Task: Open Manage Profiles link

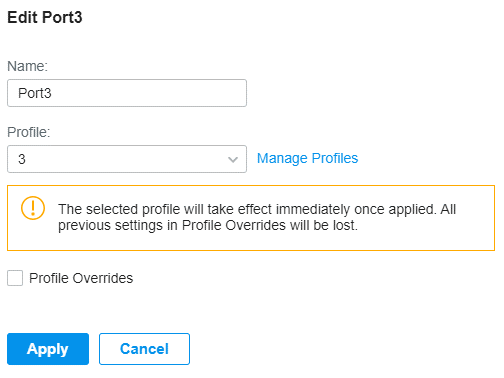Action: [x=307, y=158]
